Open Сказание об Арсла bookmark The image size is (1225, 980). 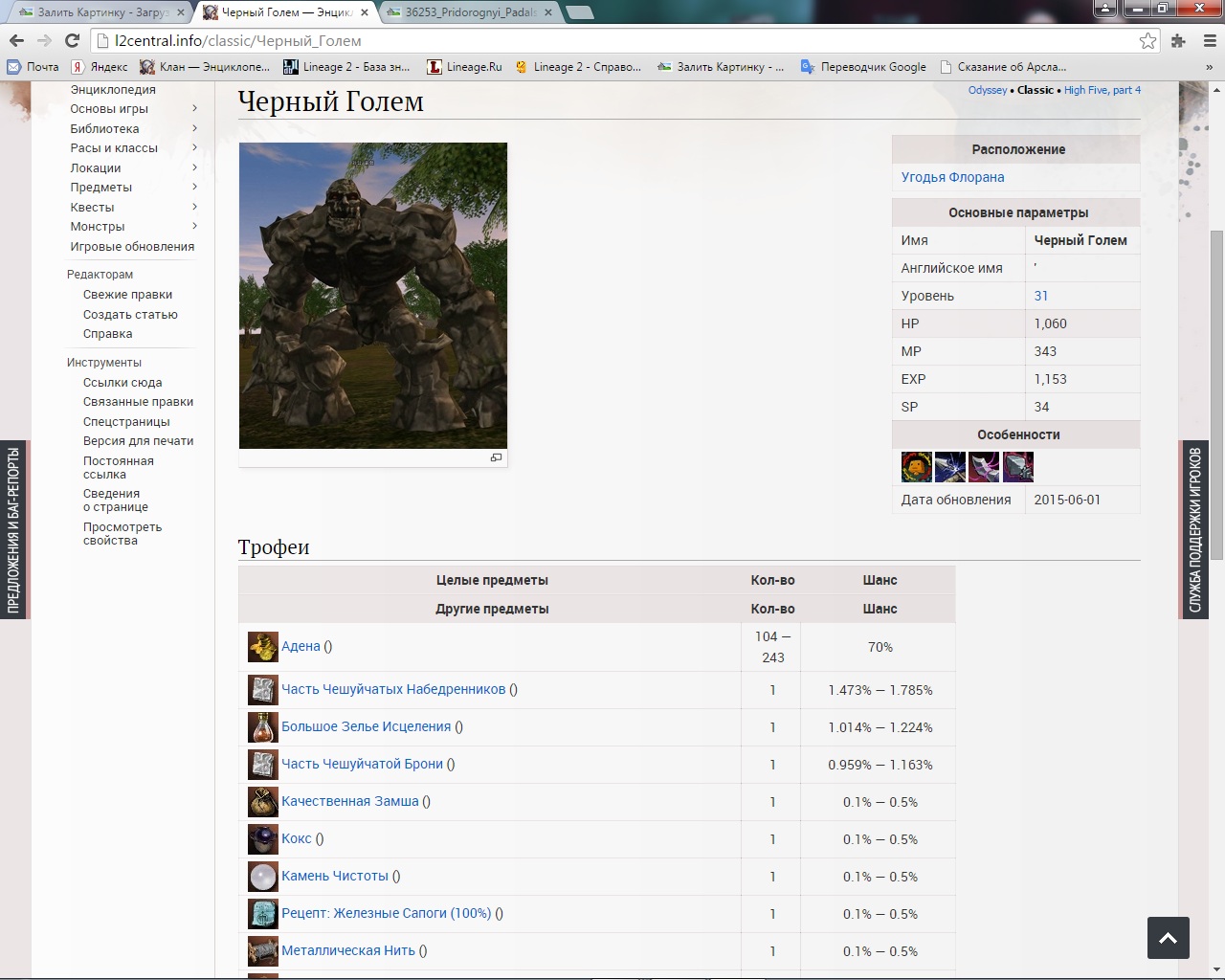click(x=1003, y=67)
